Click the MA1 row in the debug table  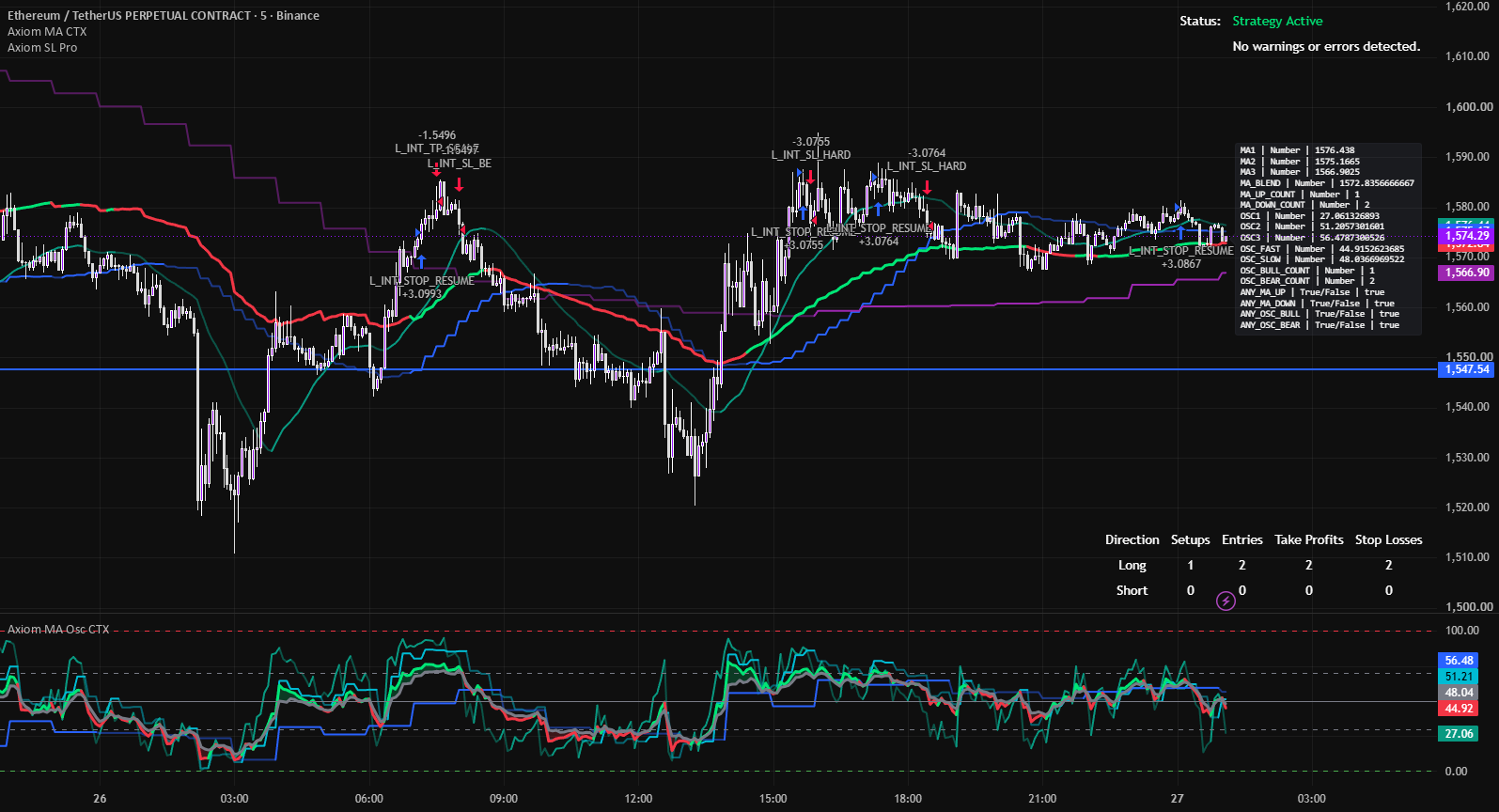point(1297,150)
